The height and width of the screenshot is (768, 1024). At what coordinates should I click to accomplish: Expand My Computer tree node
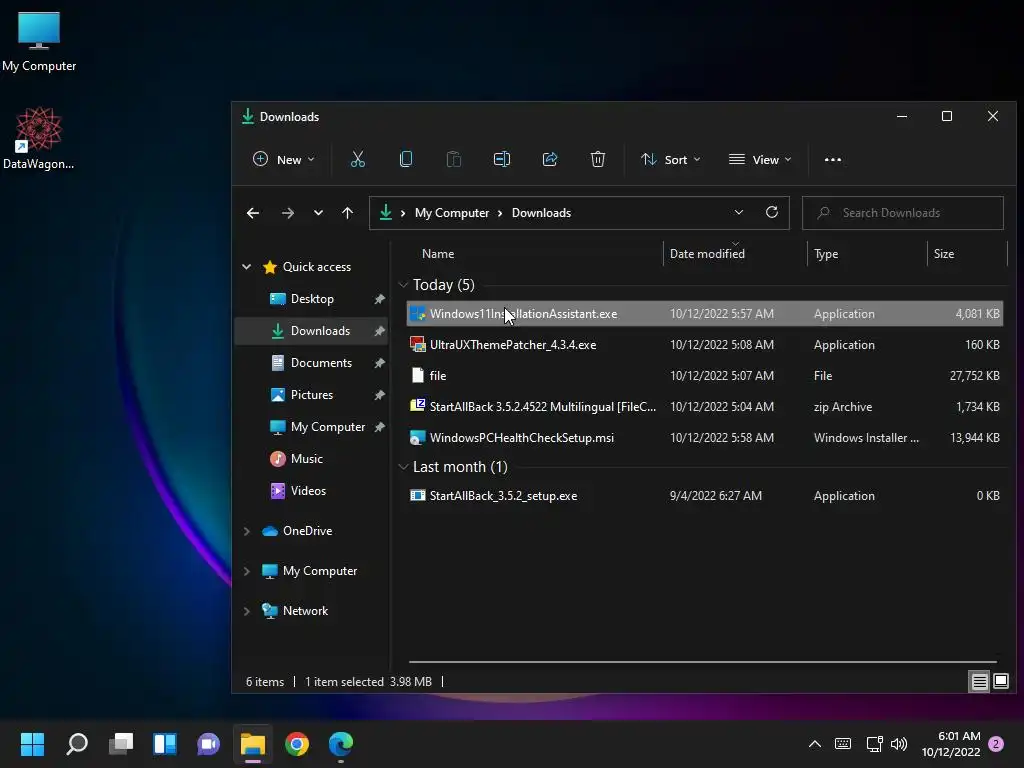click(247, 571)
